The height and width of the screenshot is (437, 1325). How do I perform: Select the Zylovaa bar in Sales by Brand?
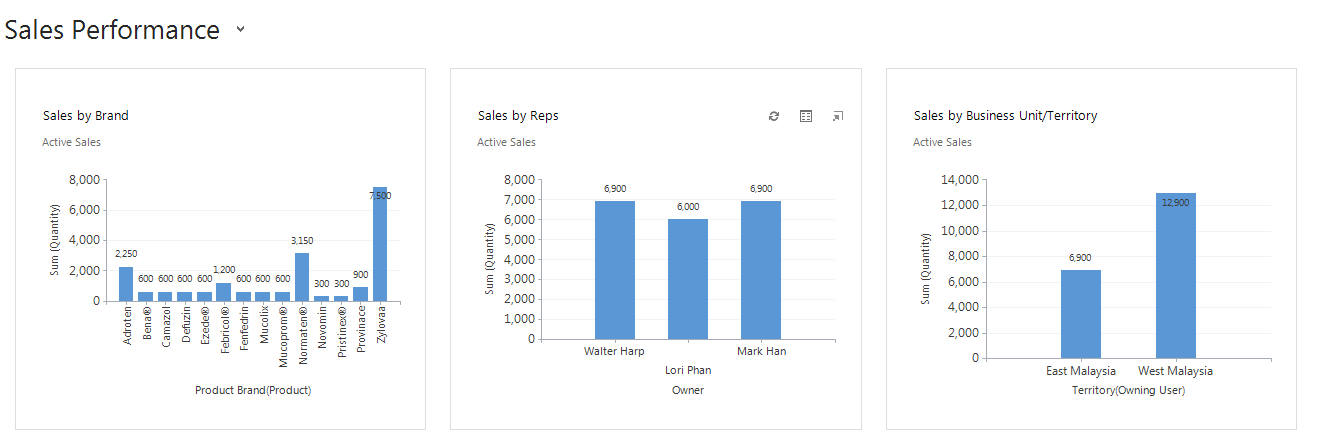380,244
